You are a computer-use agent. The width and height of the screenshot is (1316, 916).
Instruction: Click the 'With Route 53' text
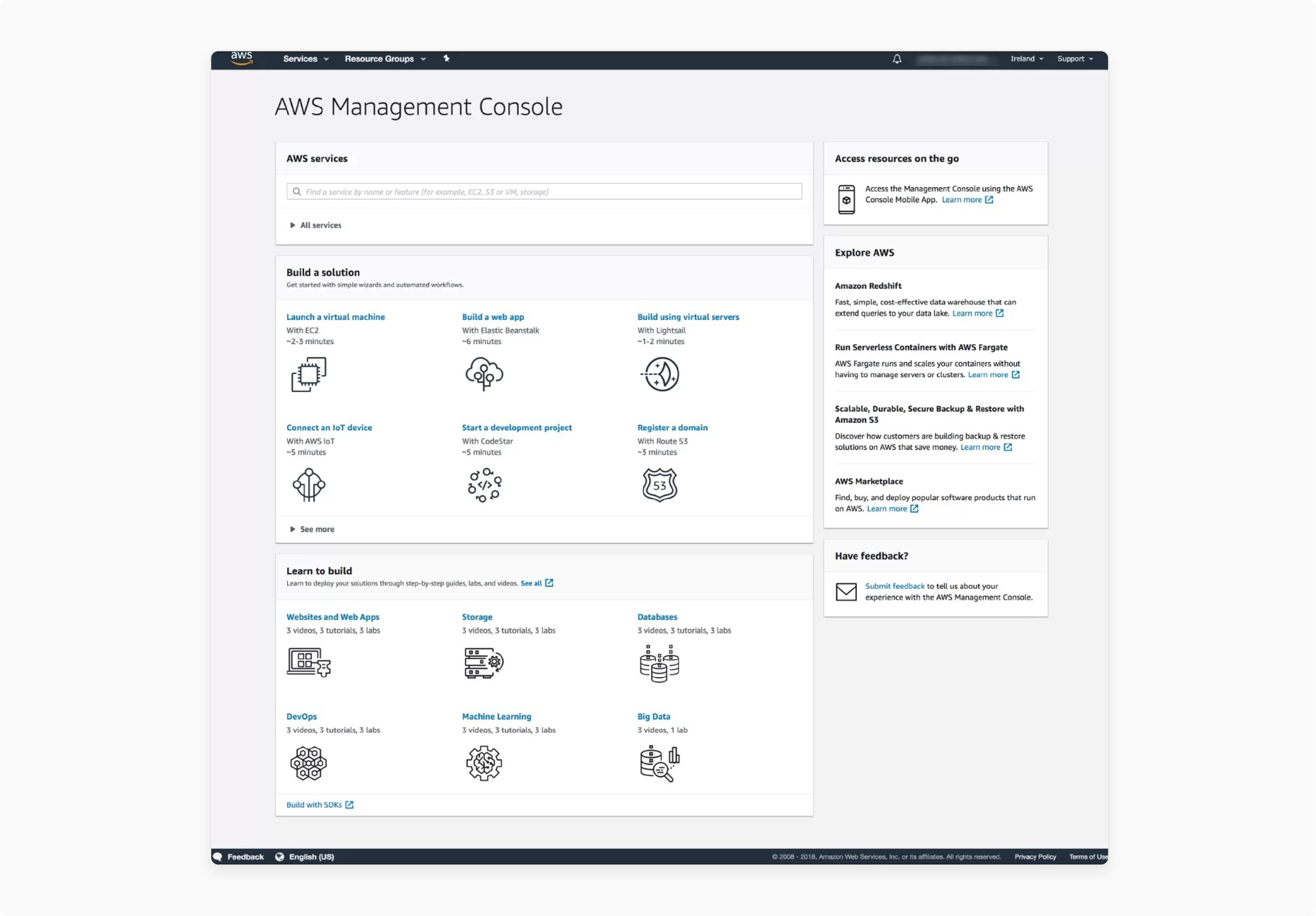pyautogui.click(x=662, y=441)
